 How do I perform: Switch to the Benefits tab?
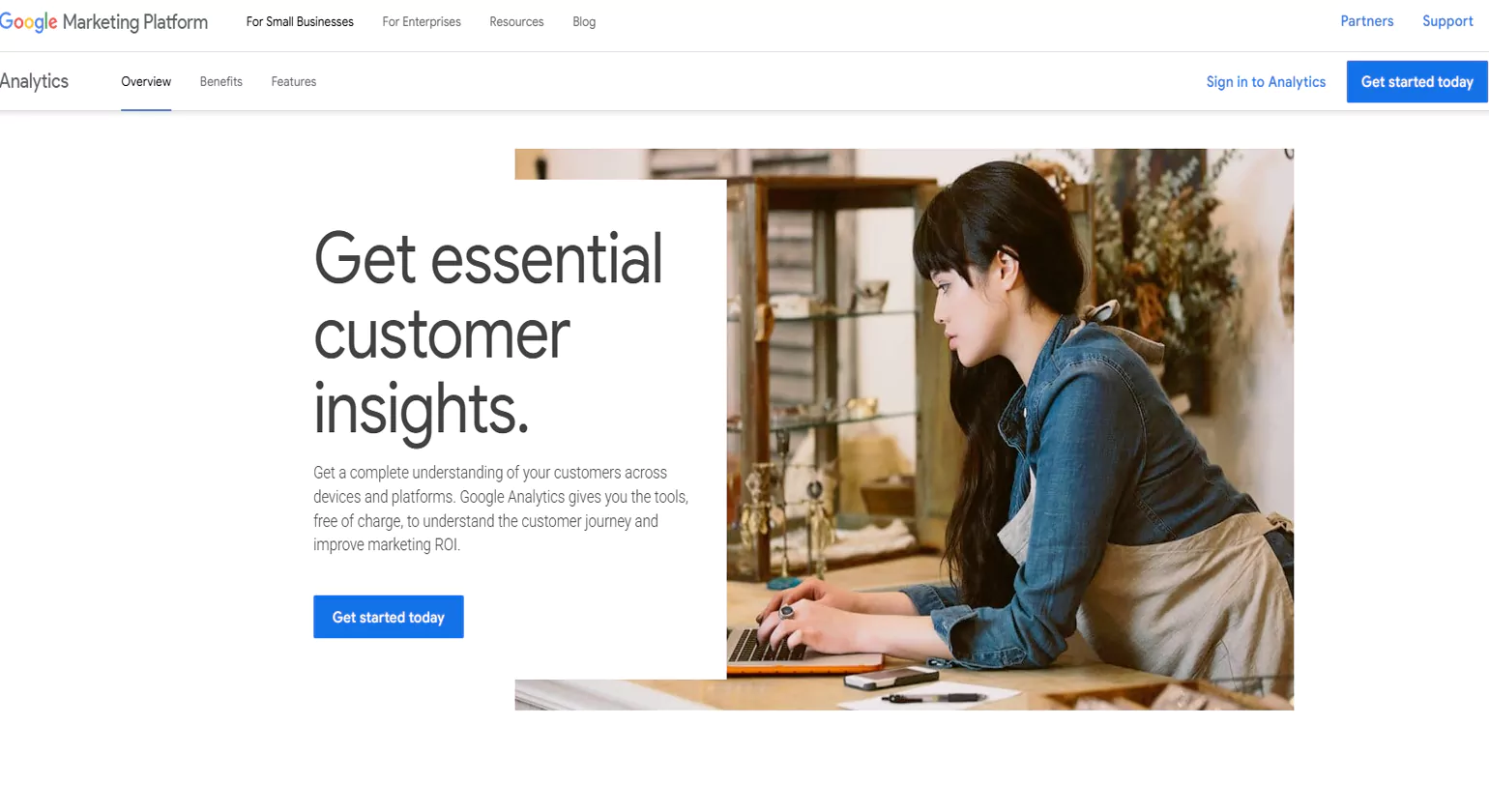click(x=221, y=82)
